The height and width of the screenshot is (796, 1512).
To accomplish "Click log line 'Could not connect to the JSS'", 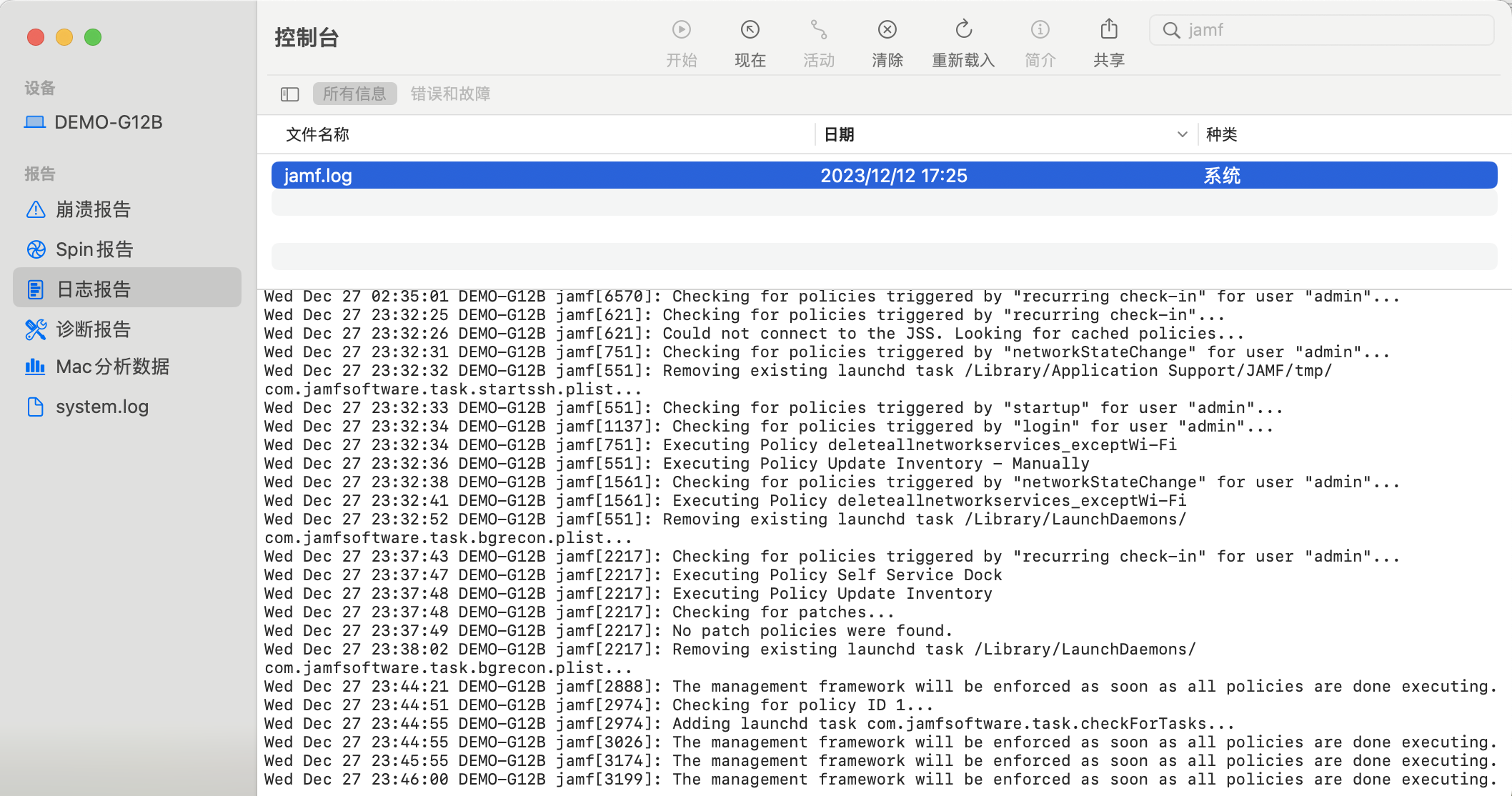I will pos(755,334).
